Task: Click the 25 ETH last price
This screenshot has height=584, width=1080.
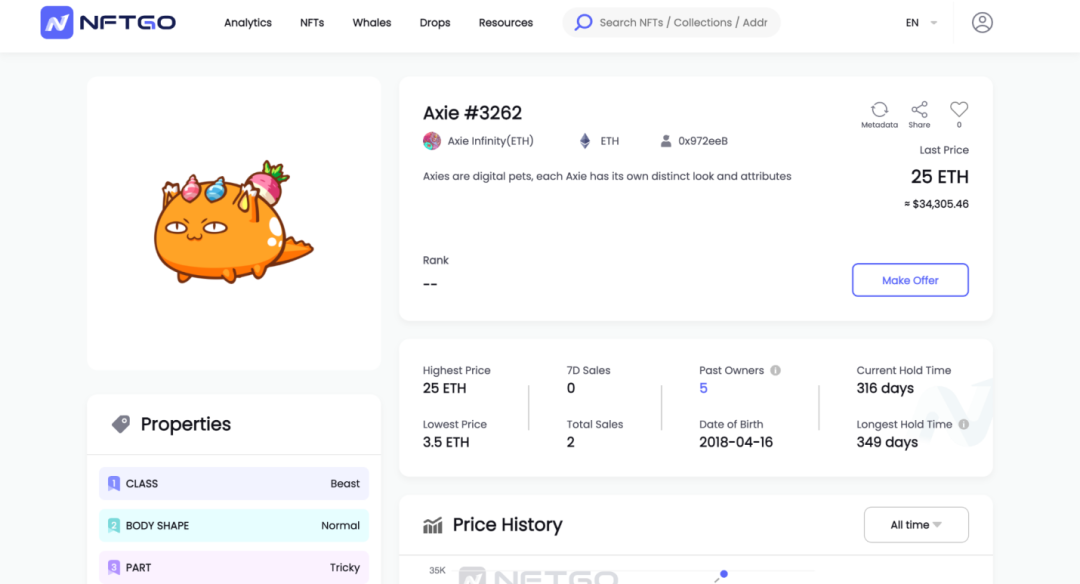Action: coord(939,177)
